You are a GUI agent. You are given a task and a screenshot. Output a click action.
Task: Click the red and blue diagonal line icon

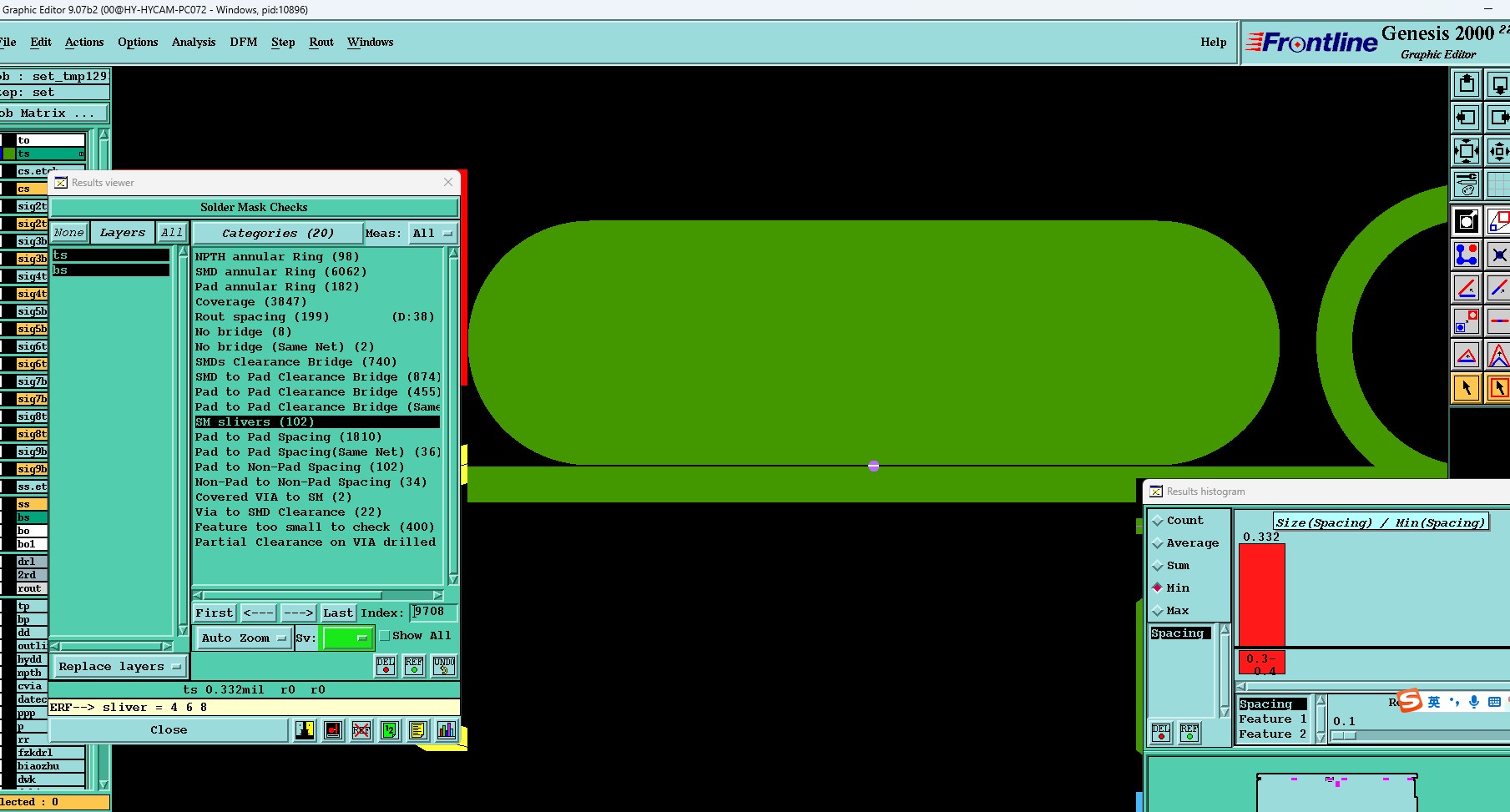point(1498,288)
